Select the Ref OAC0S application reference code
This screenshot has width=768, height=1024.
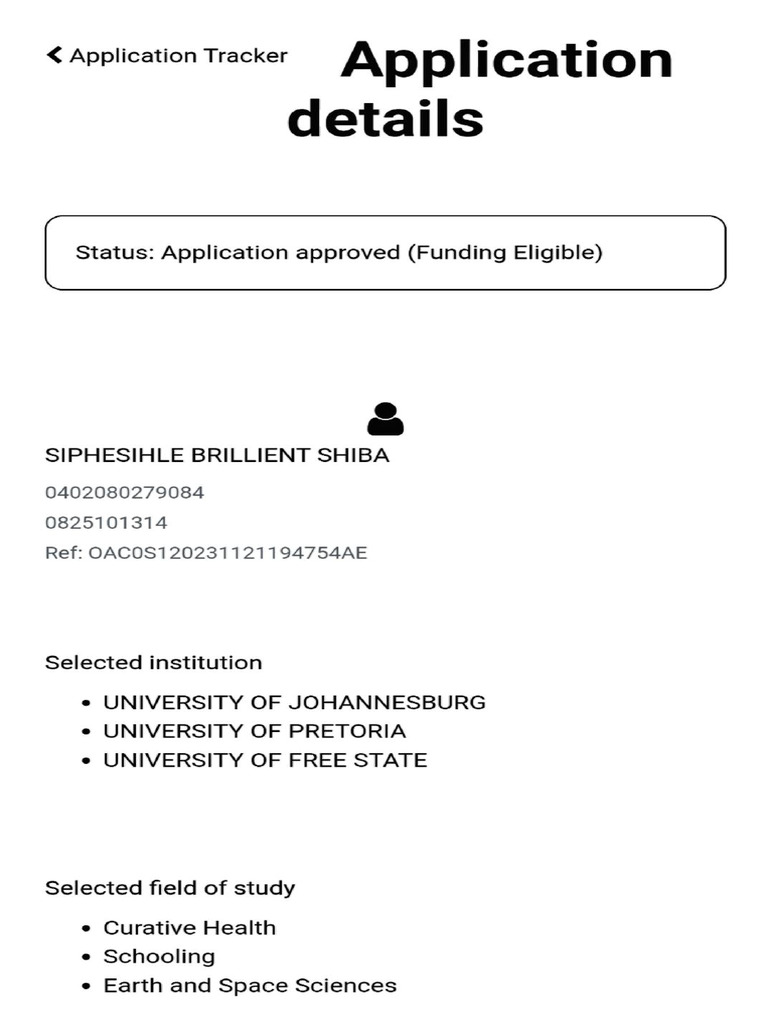(206, 552)
